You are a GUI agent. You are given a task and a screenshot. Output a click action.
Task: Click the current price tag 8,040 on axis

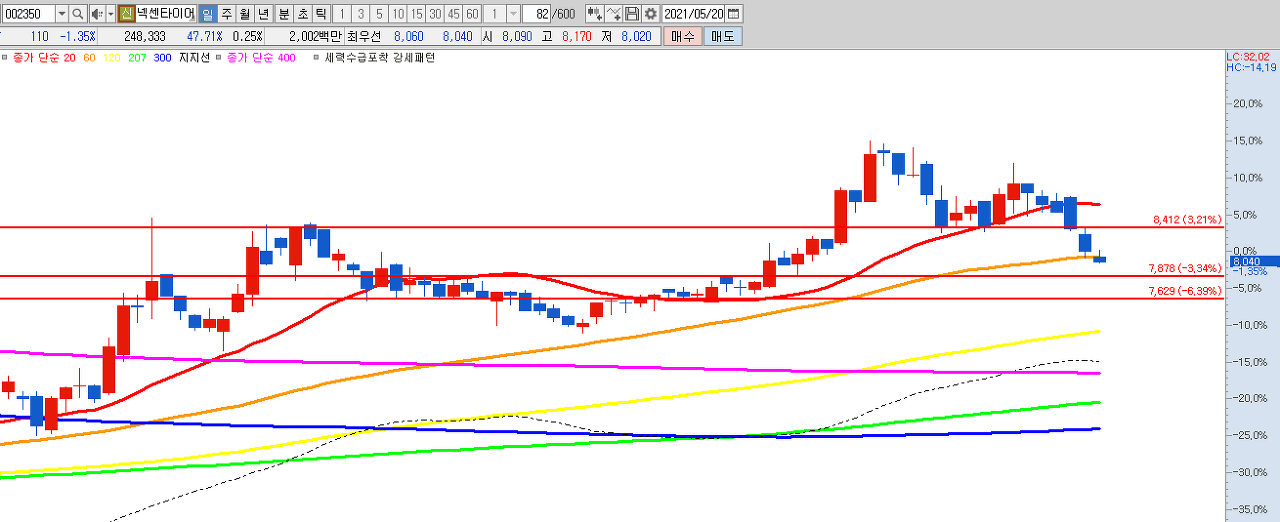[1254, 261]
